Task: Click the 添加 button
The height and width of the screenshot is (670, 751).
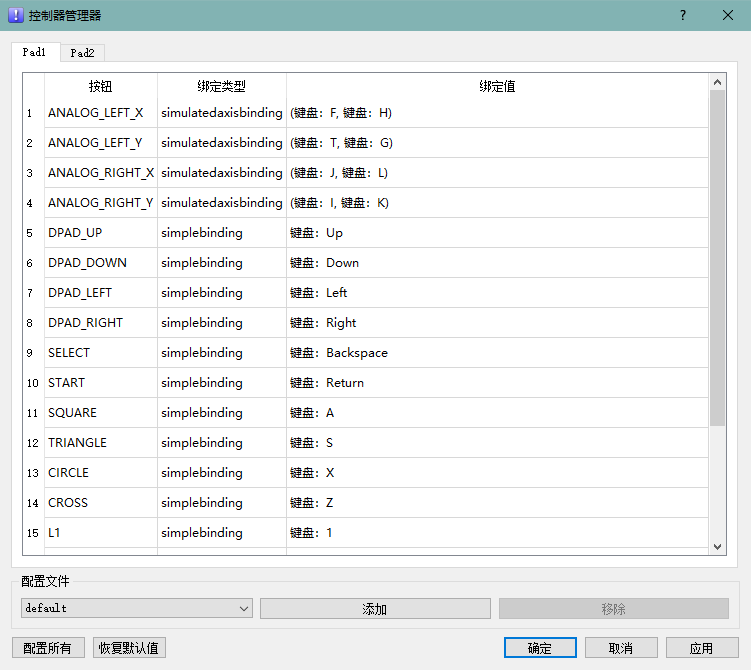Action: 375,609
